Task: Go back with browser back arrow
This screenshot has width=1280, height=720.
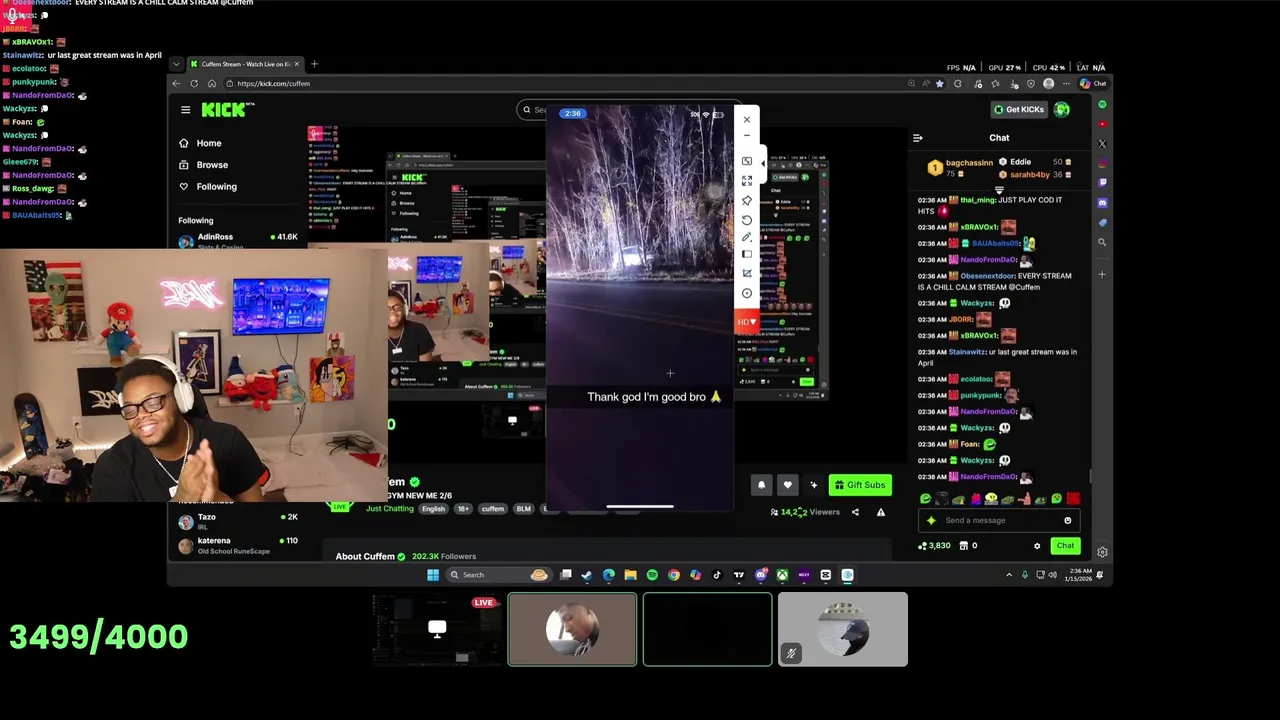Action: (x=177, y=84)
